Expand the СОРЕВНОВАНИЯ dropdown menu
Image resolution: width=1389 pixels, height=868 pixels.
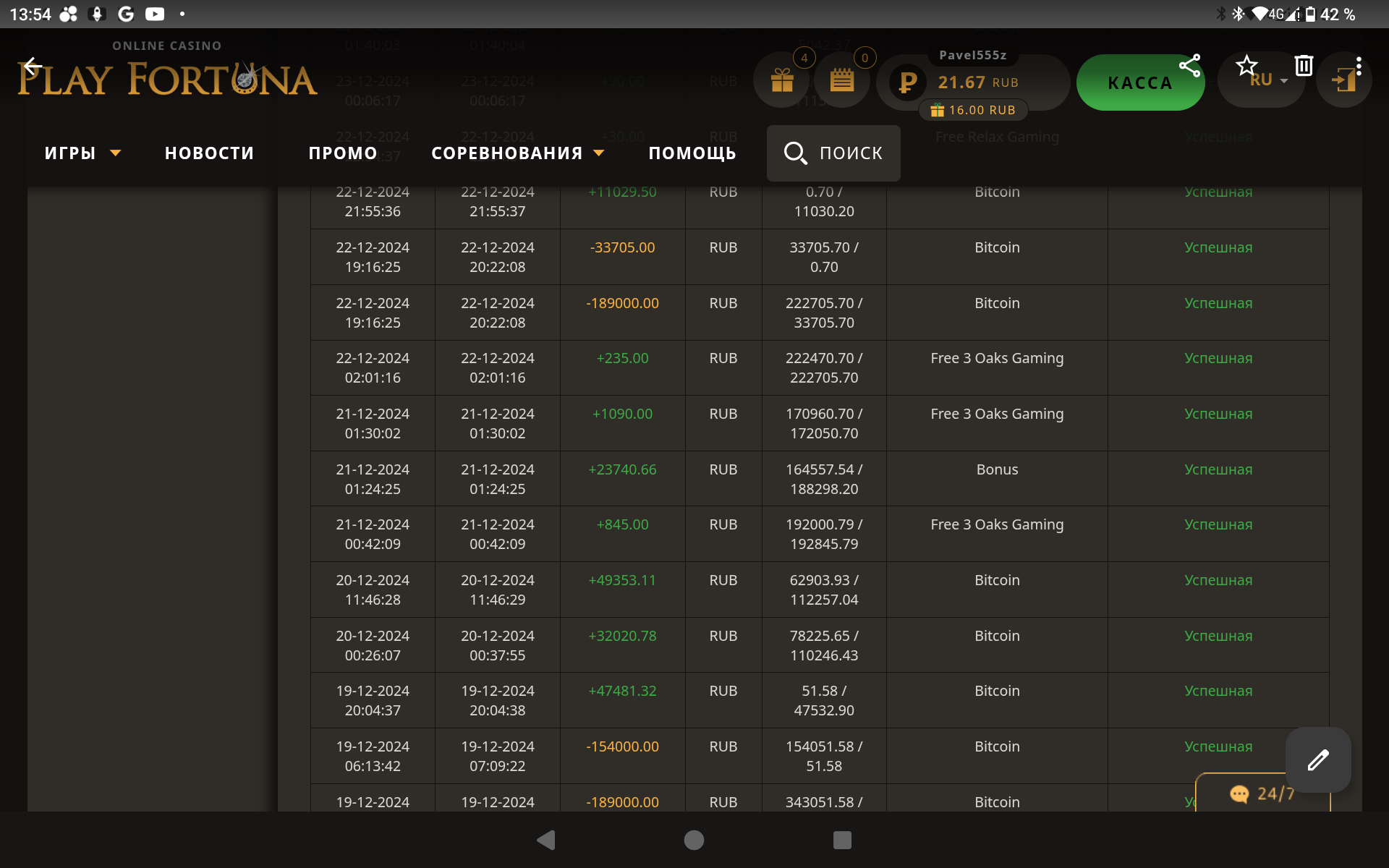(517, 153)
